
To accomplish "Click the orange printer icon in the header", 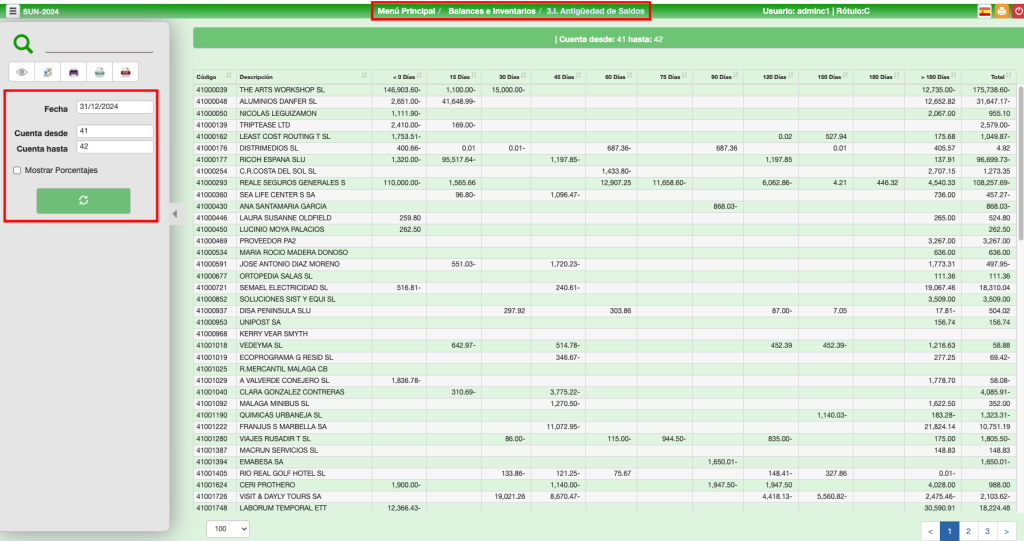I will point(1001,11).
